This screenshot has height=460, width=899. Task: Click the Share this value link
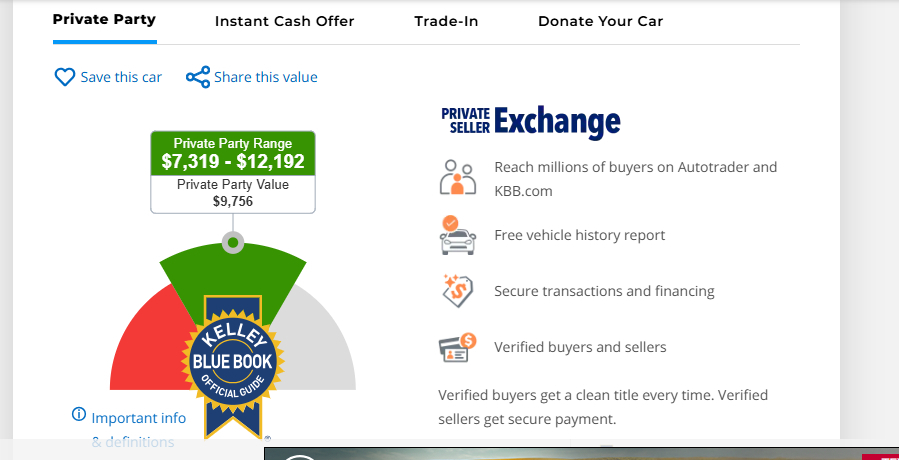coord(265,77)
